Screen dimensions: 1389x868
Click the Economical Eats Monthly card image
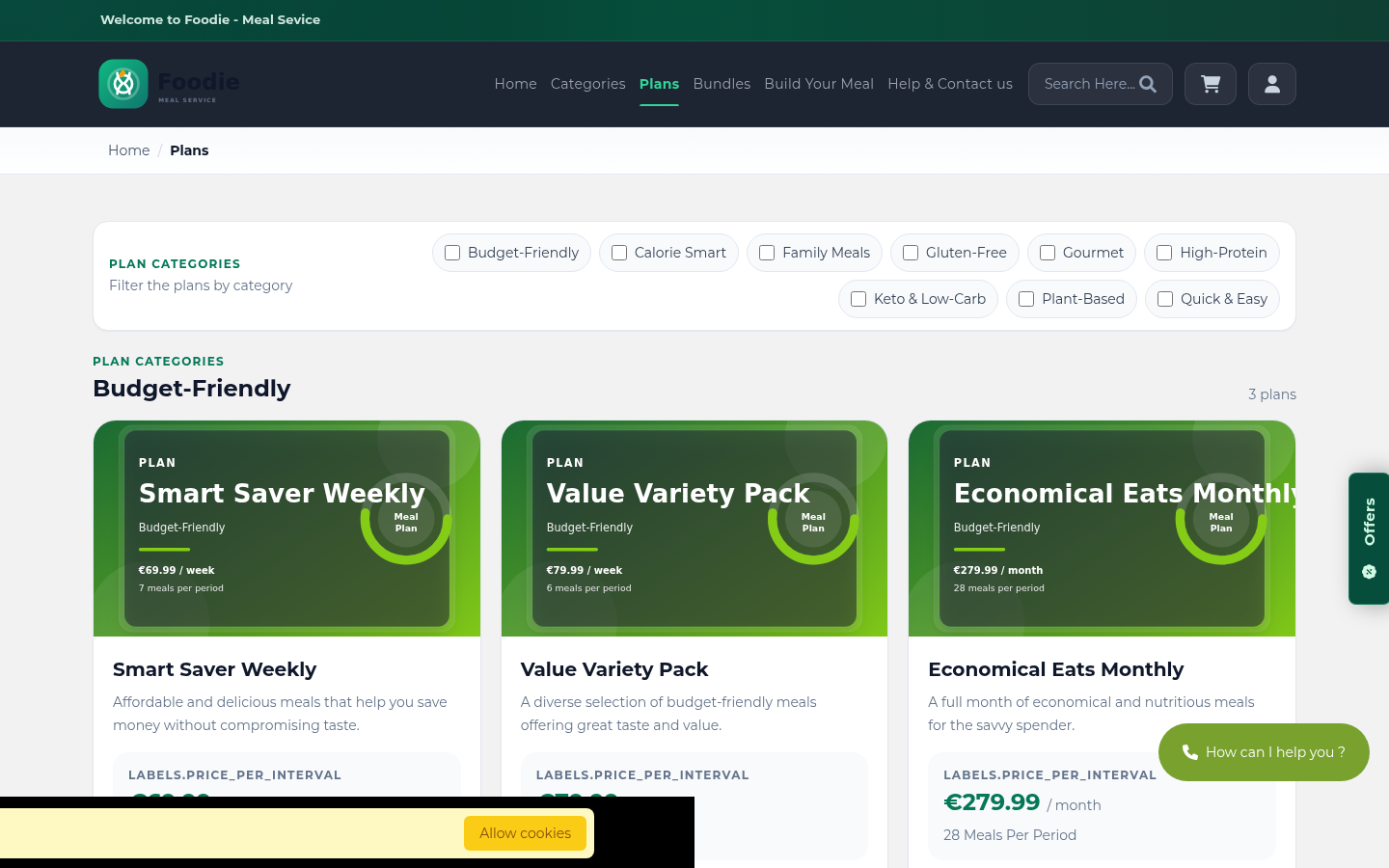[x=1102, y=529]
